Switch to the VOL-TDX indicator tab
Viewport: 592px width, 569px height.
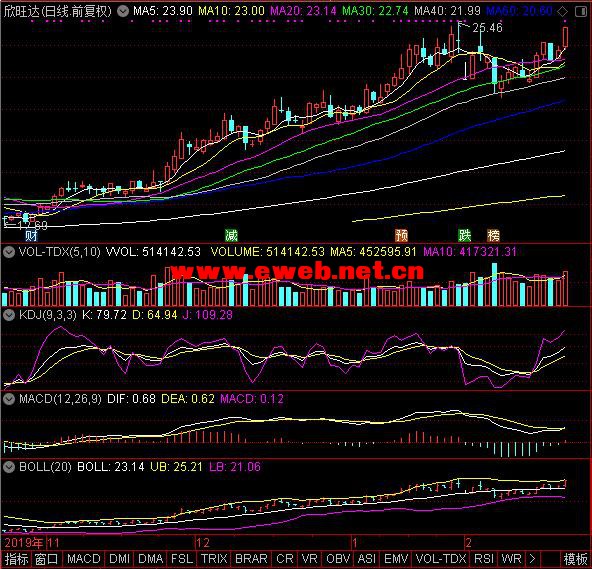pyautogui.click(x=441, y=559)
